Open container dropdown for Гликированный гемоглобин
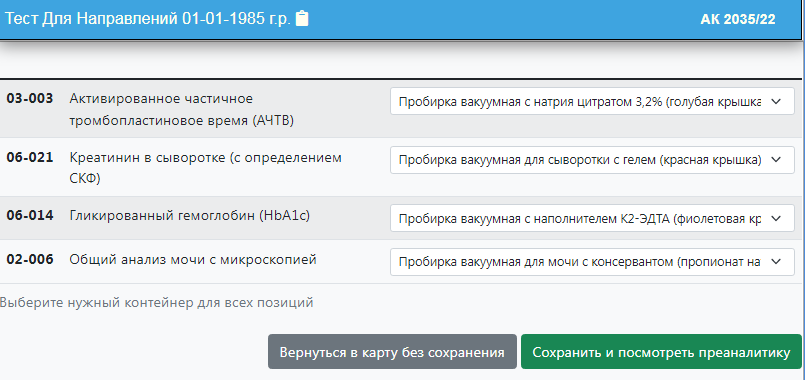Viewport: 805px width, 380px height. (x=592, y=218)
